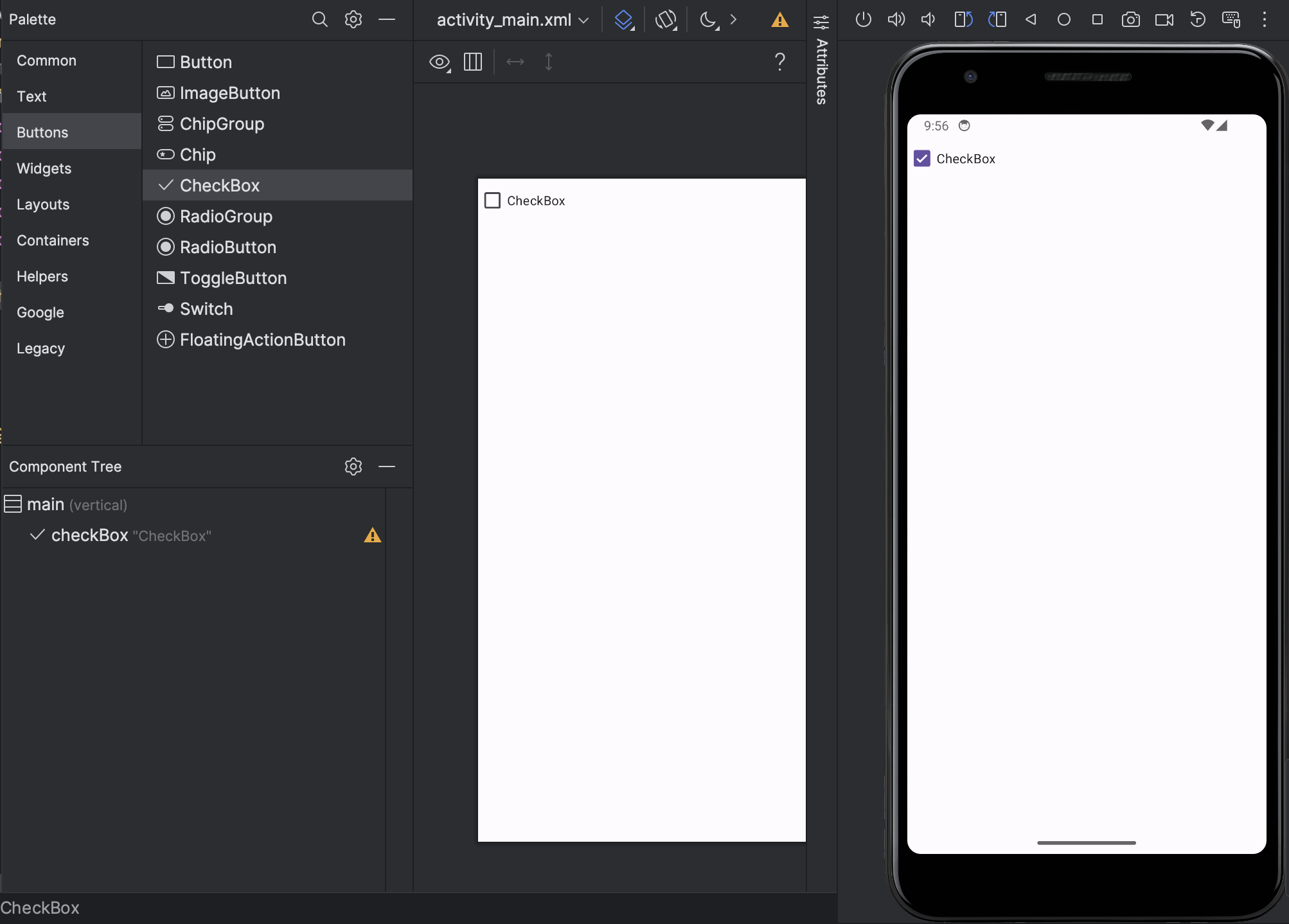Click the layout warning triangle icon
The height and width of the screenshot is (924, 1289).
779,20
